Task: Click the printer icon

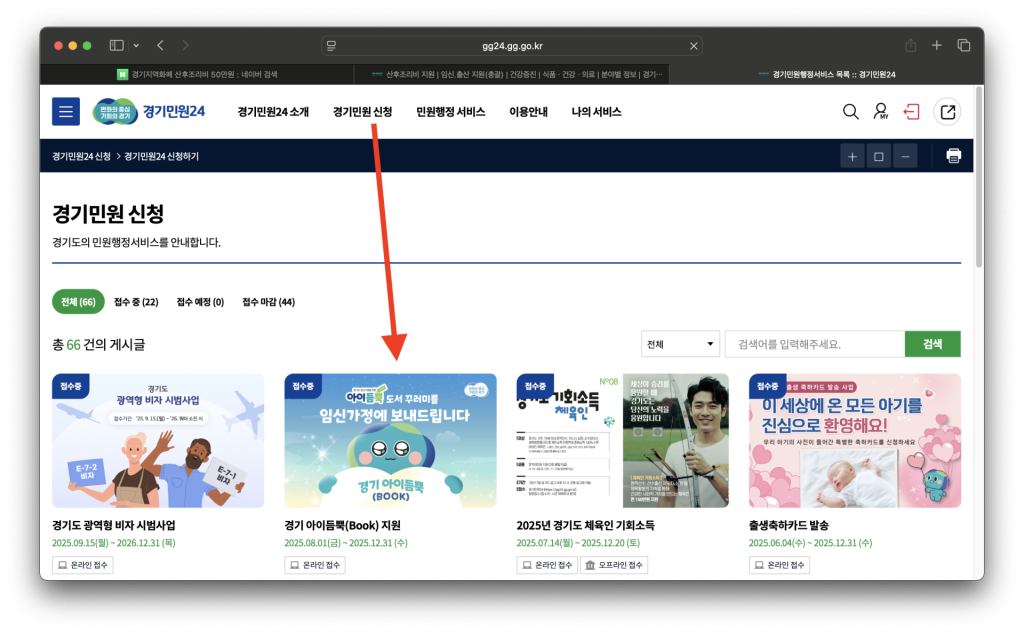Action: tap(953, 156)
